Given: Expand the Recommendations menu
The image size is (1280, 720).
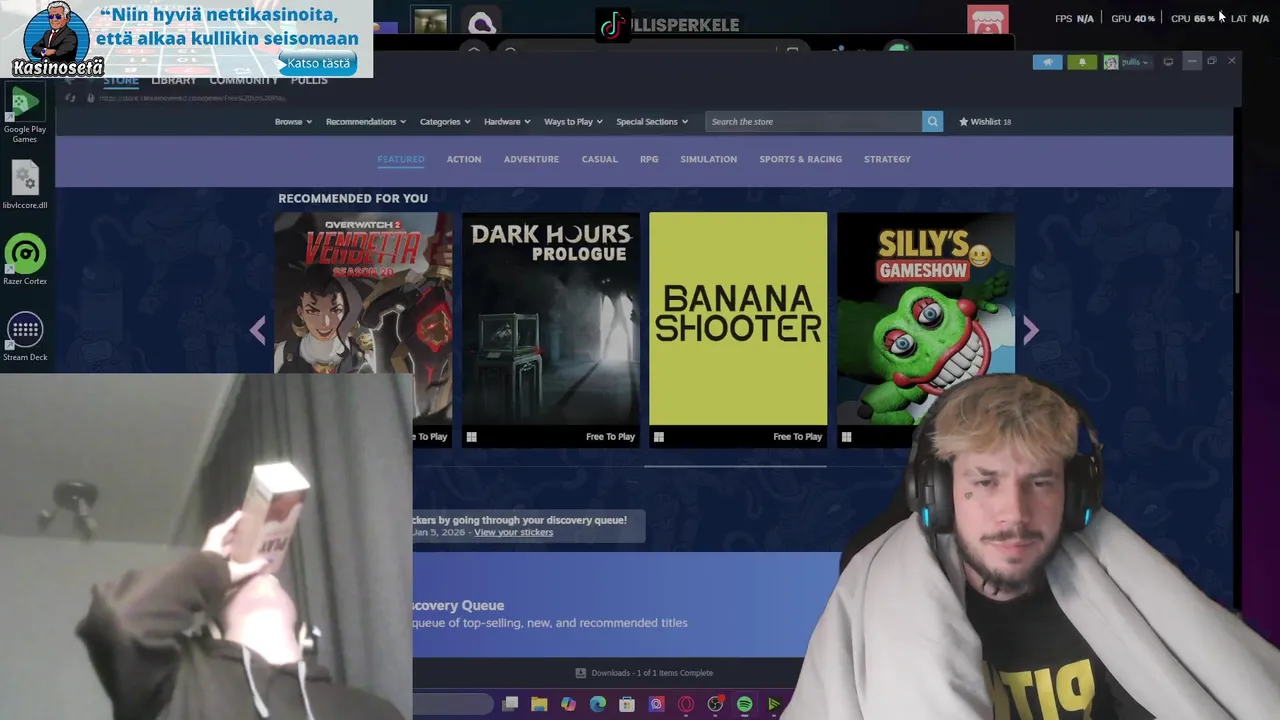Looking at the screenshot, I should [365, 122].
